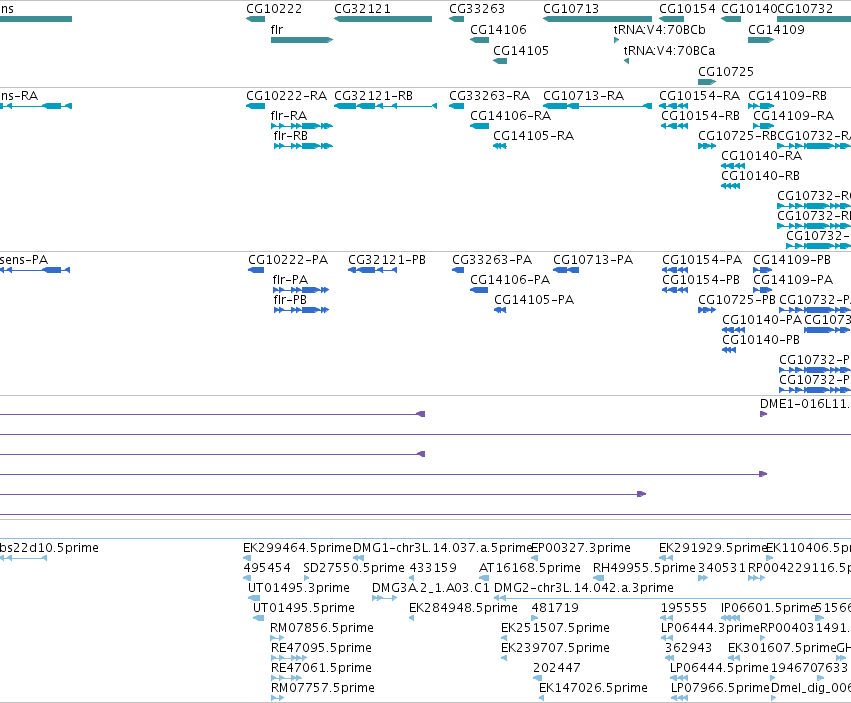The height and width of the screenshot is (703, 851).
Task: Click the CG10222 gene label
Action: [274, 9]
